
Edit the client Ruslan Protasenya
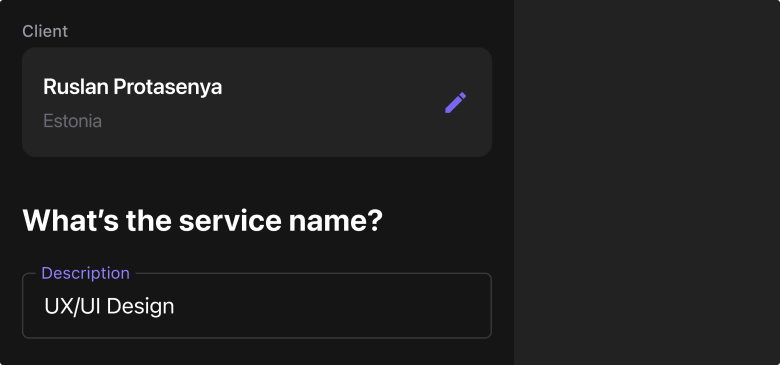pyautogui.click(x=455, y=102)
